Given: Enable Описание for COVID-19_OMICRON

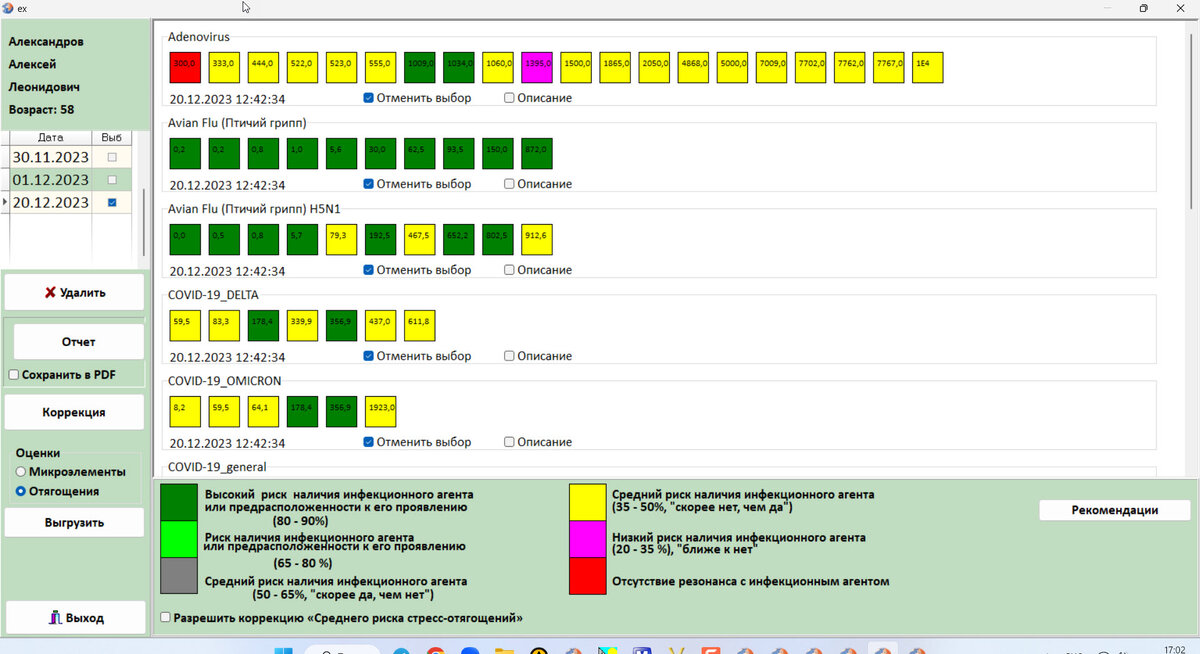Looking at the screenshot, I should click(x=509, y=442).
